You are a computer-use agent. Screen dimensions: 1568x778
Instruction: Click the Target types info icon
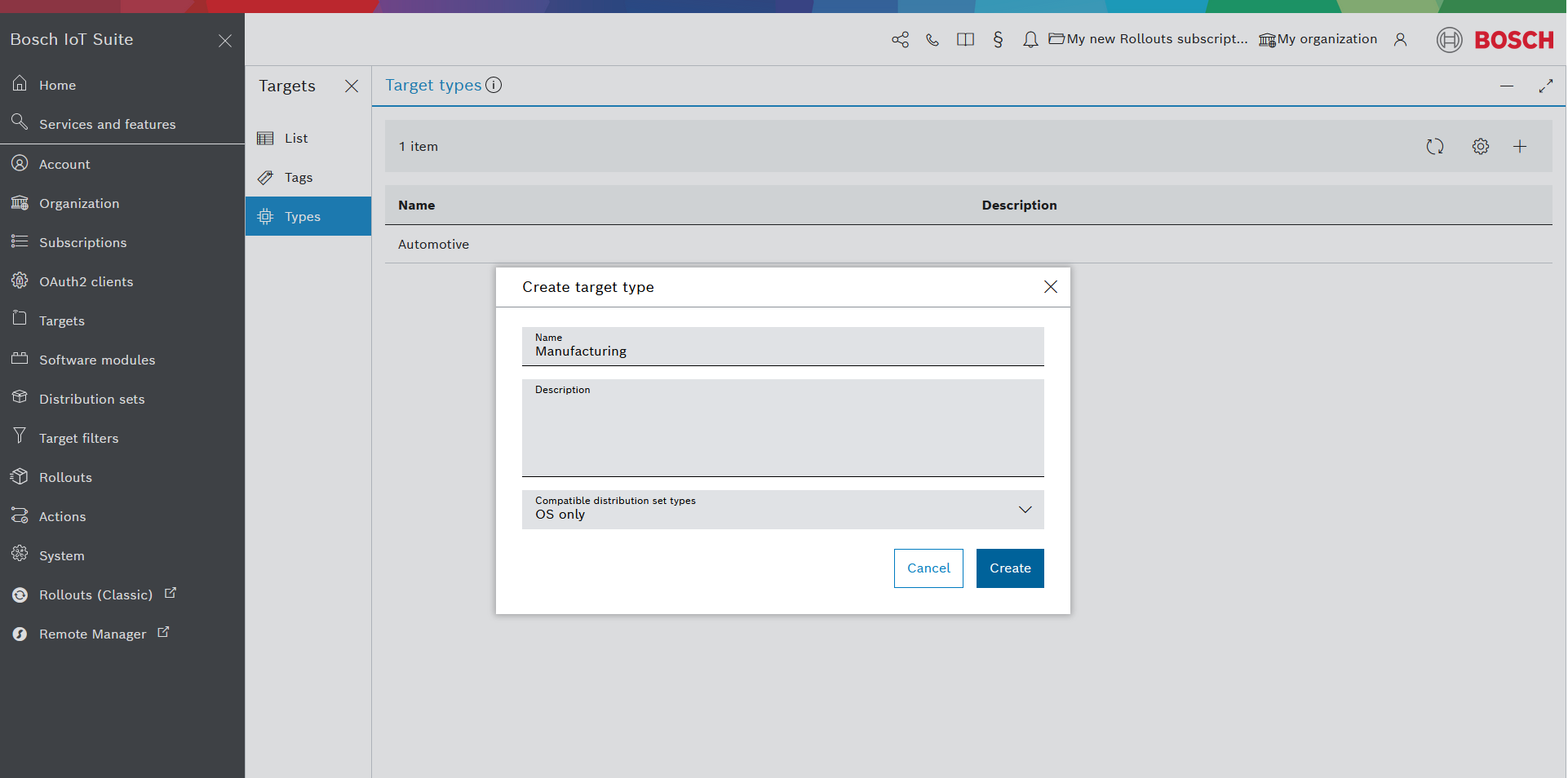(494, 85)
